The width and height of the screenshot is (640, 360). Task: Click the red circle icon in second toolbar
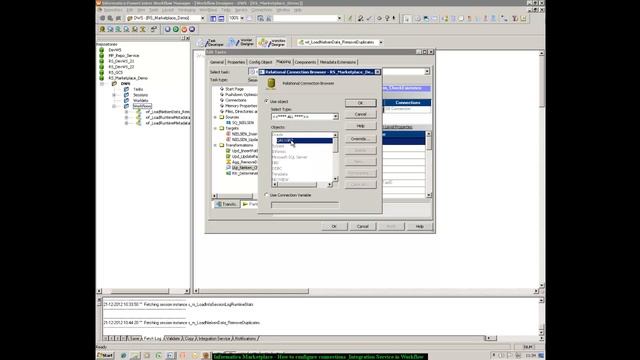(184, 29)
